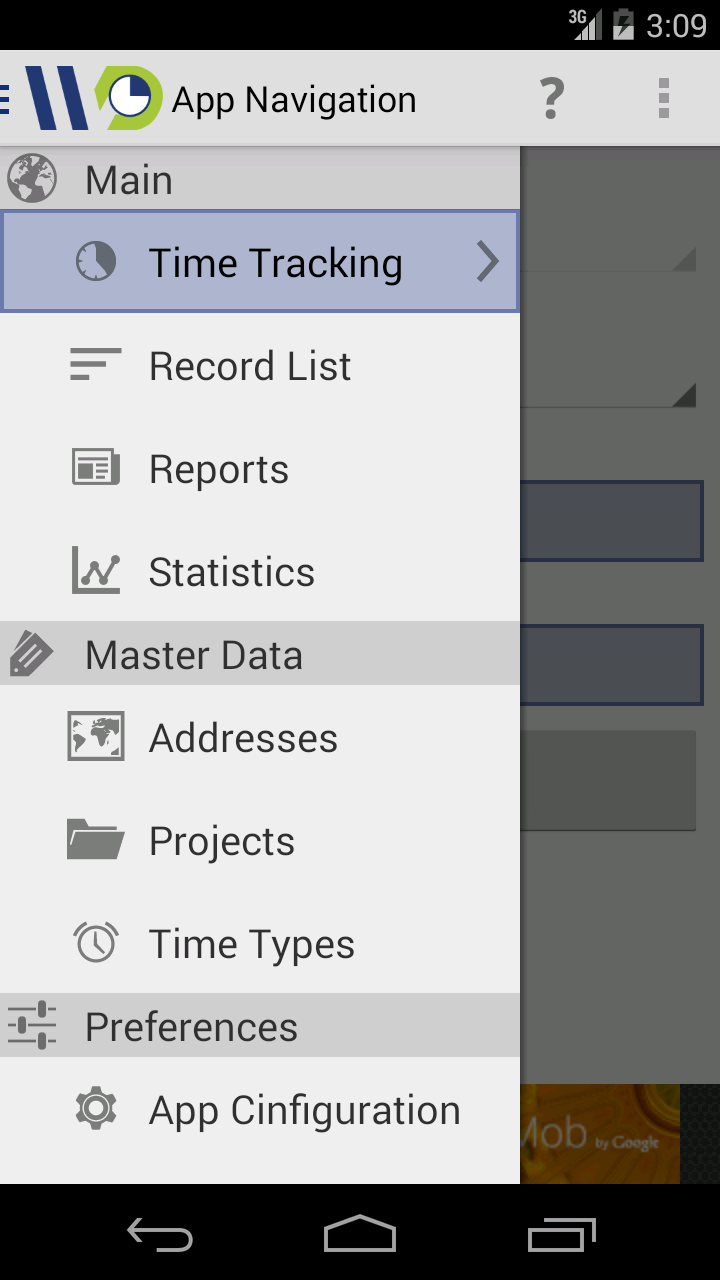Image resolution: width=720 pixels, height=1280 pixels.
Task: Tap the battery icon in status bar
Action: pyautogui.click(x=623, y=24)
